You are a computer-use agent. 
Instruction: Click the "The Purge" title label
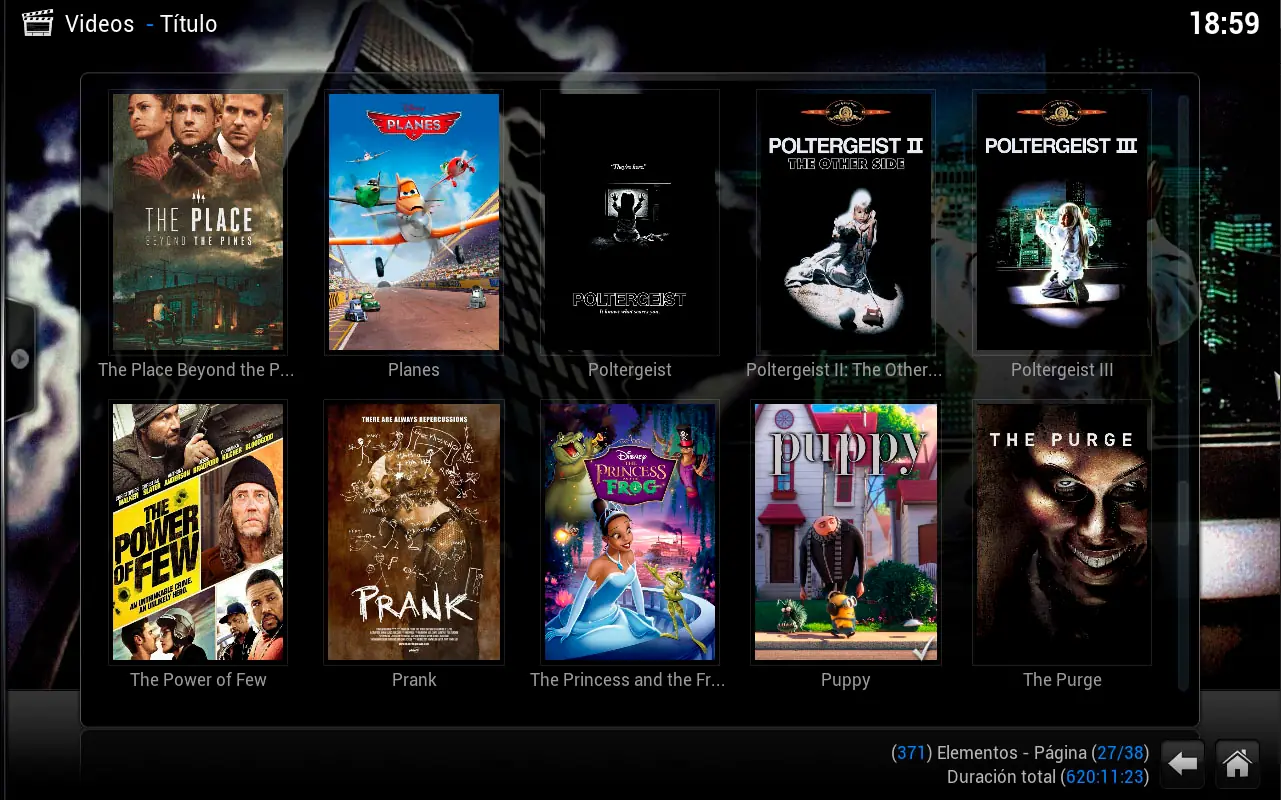[1062, 680]
